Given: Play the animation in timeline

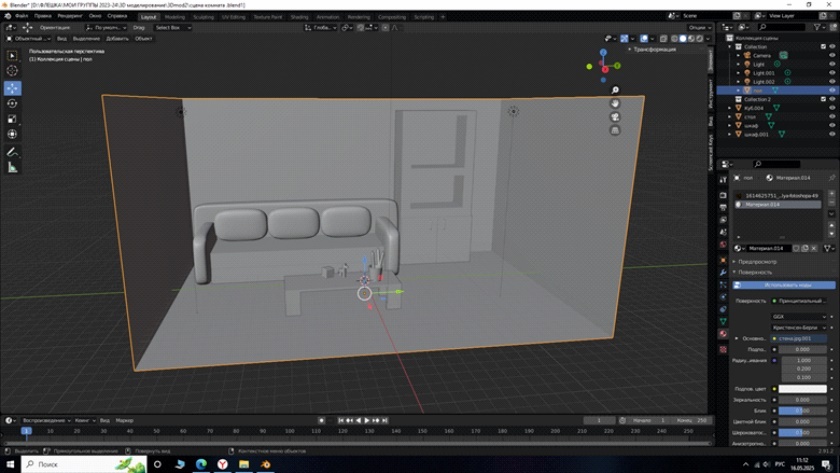Looking at the screenshot, I should coord(367,421).
